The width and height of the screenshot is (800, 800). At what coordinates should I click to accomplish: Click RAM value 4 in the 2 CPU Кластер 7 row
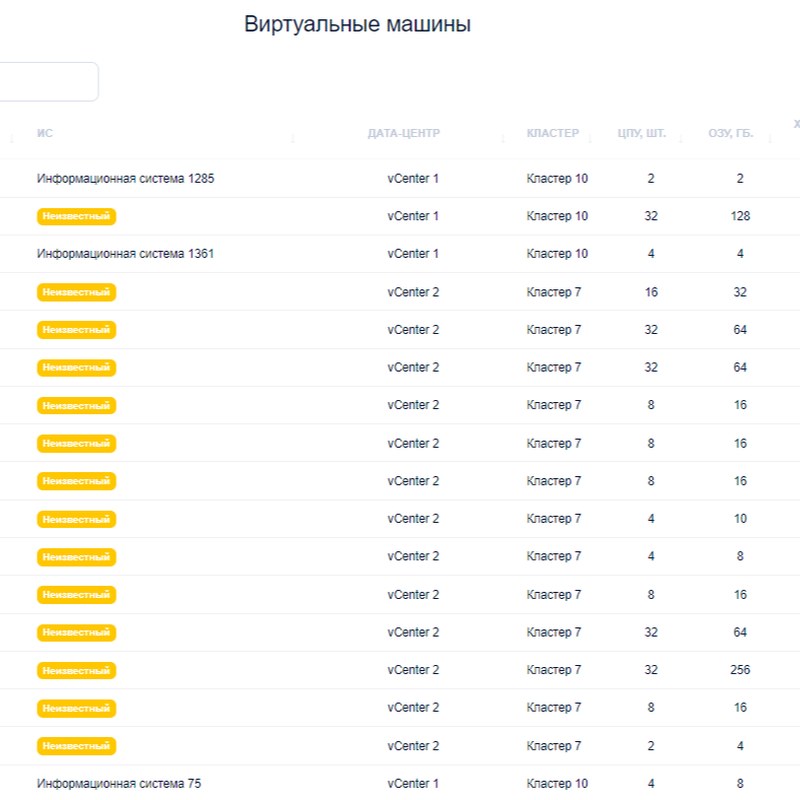[740, 745]
